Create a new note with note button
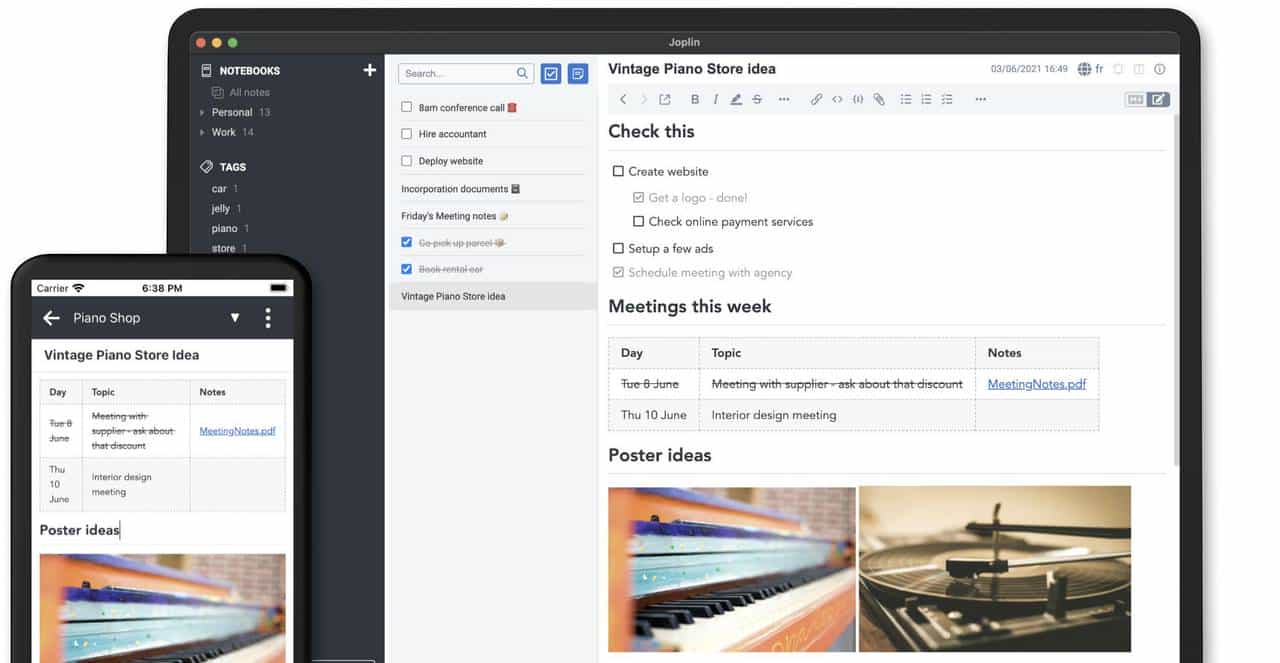Viewport: 1280px width, 663px height. (x=578, y=73)
